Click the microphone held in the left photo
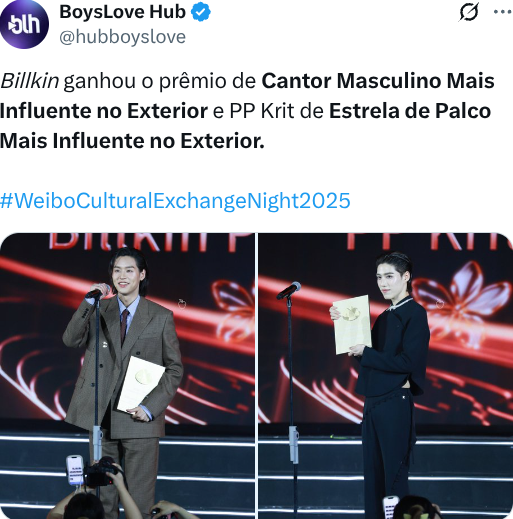The image size is (513, 519). (97, 291)
